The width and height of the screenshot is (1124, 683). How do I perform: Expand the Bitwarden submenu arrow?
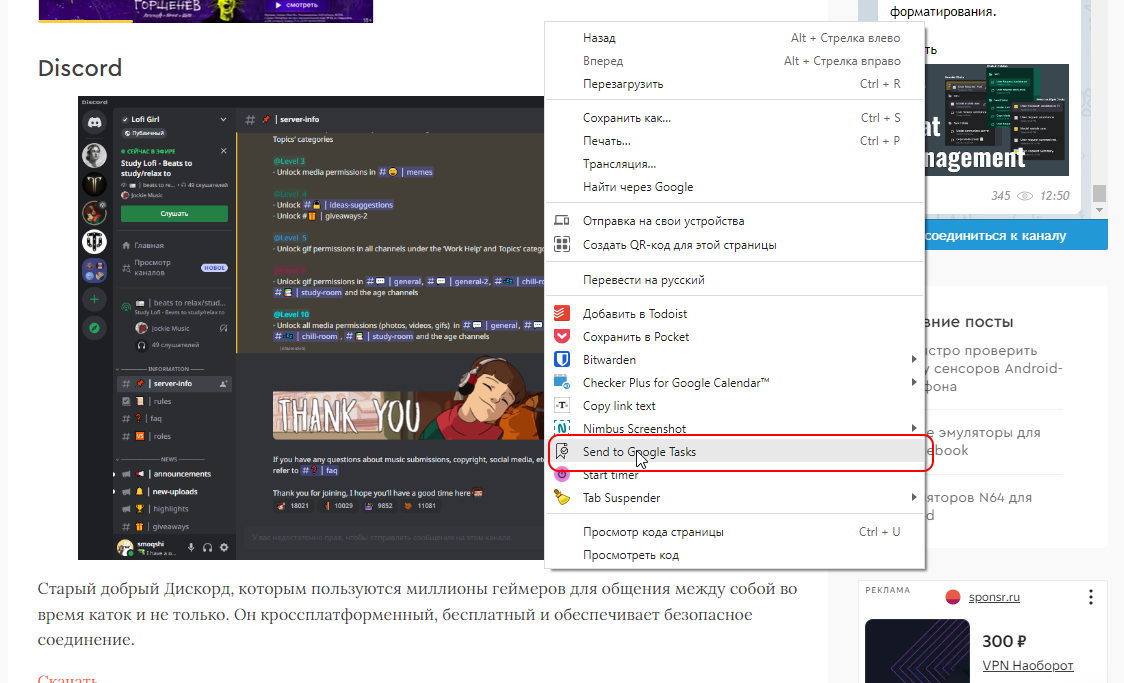pyautogui.click(x=913, y=359)
